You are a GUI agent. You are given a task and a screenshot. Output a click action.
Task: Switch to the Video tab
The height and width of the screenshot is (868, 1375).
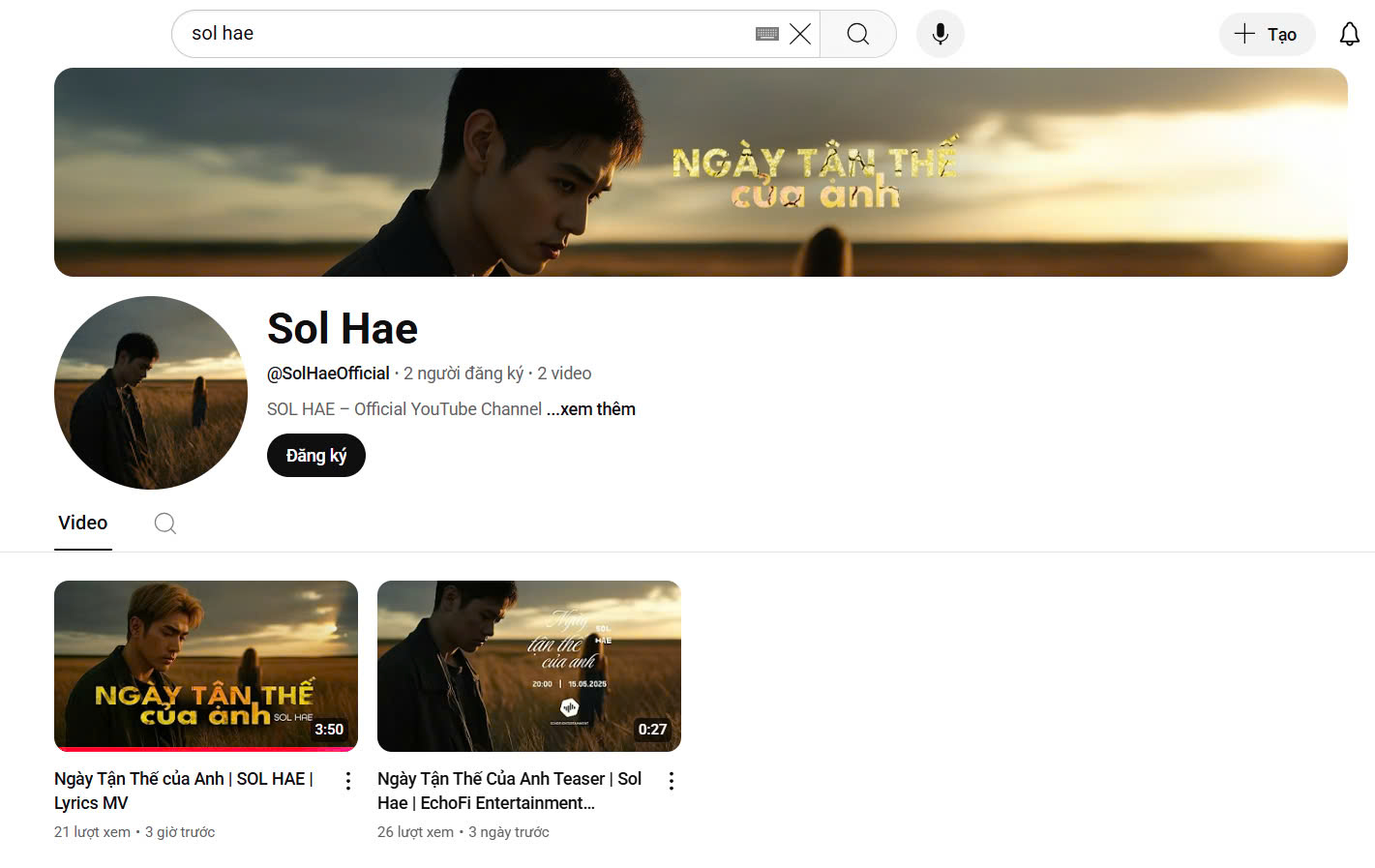click(83, 524)
